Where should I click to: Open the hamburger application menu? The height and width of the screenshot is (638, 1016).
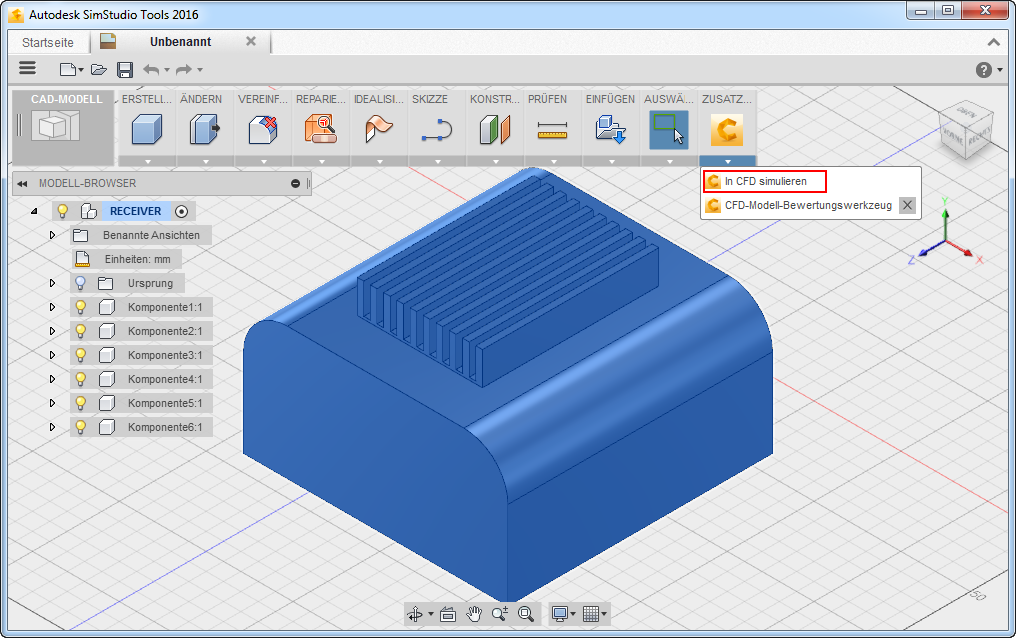[x=27, y=68]
